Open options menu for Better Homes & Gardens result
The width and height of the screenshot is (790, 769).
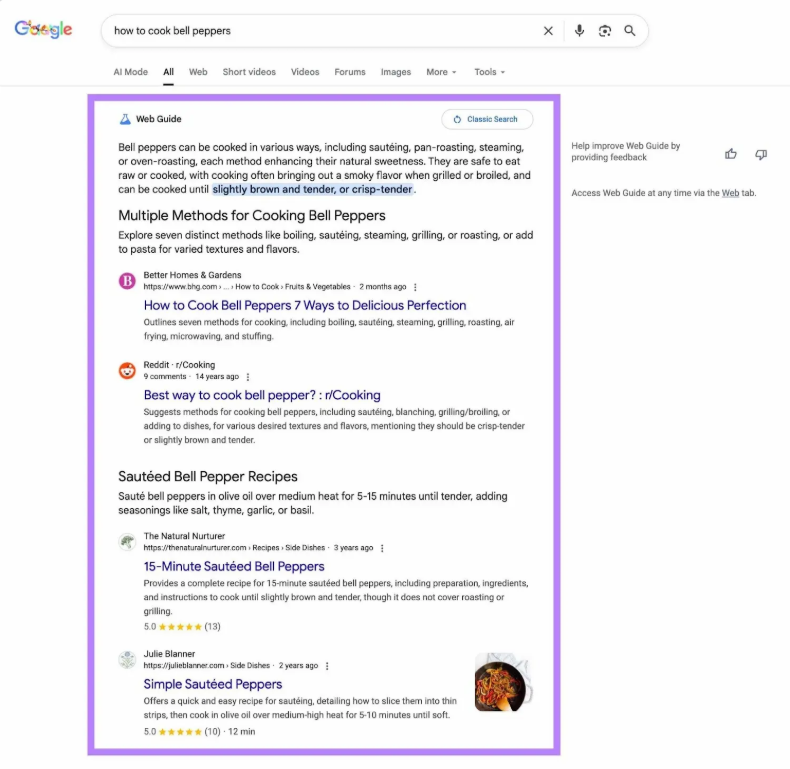pos(415,287)
